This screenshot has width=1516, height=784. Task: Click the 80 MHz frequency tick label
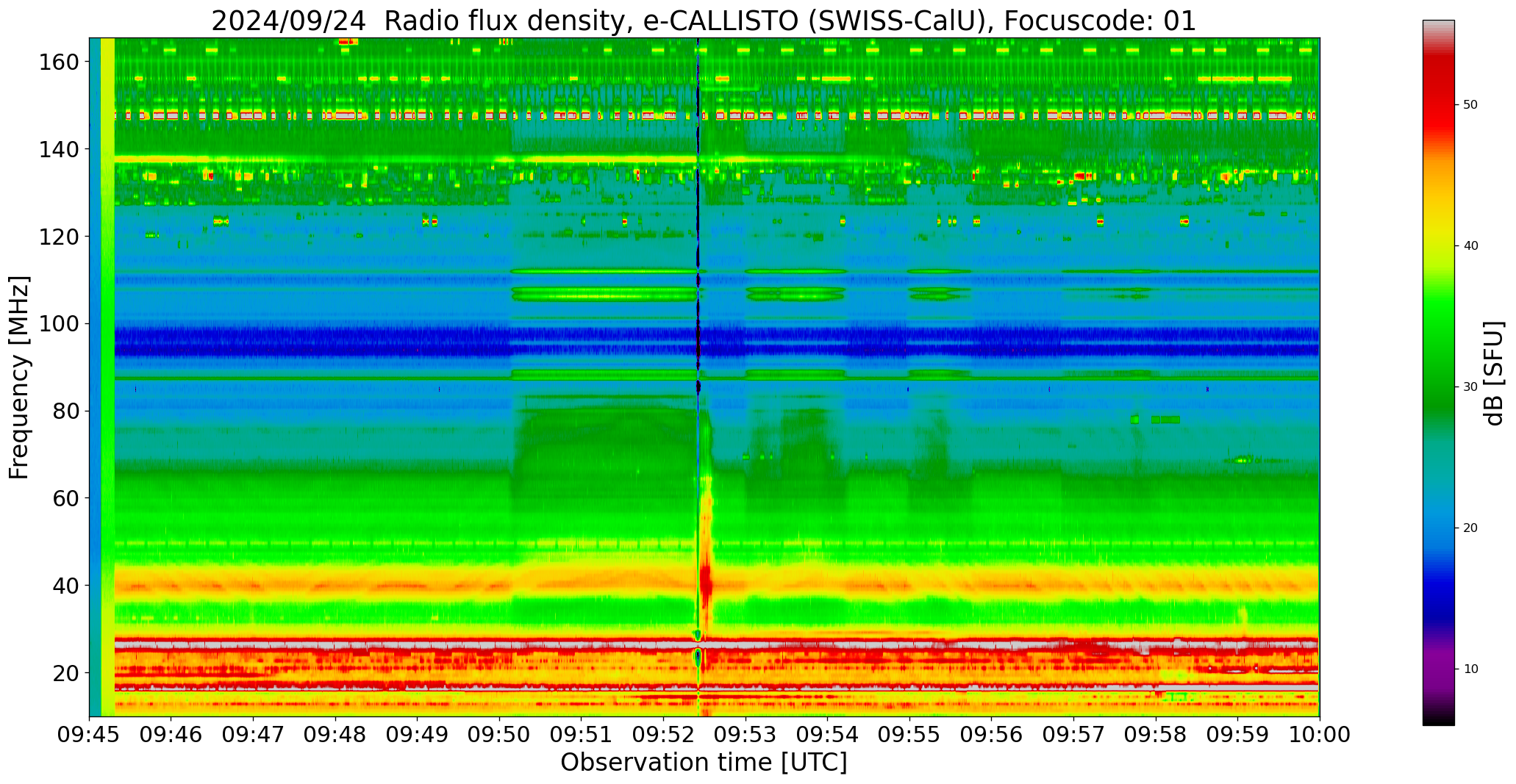(x=65, y=411)
